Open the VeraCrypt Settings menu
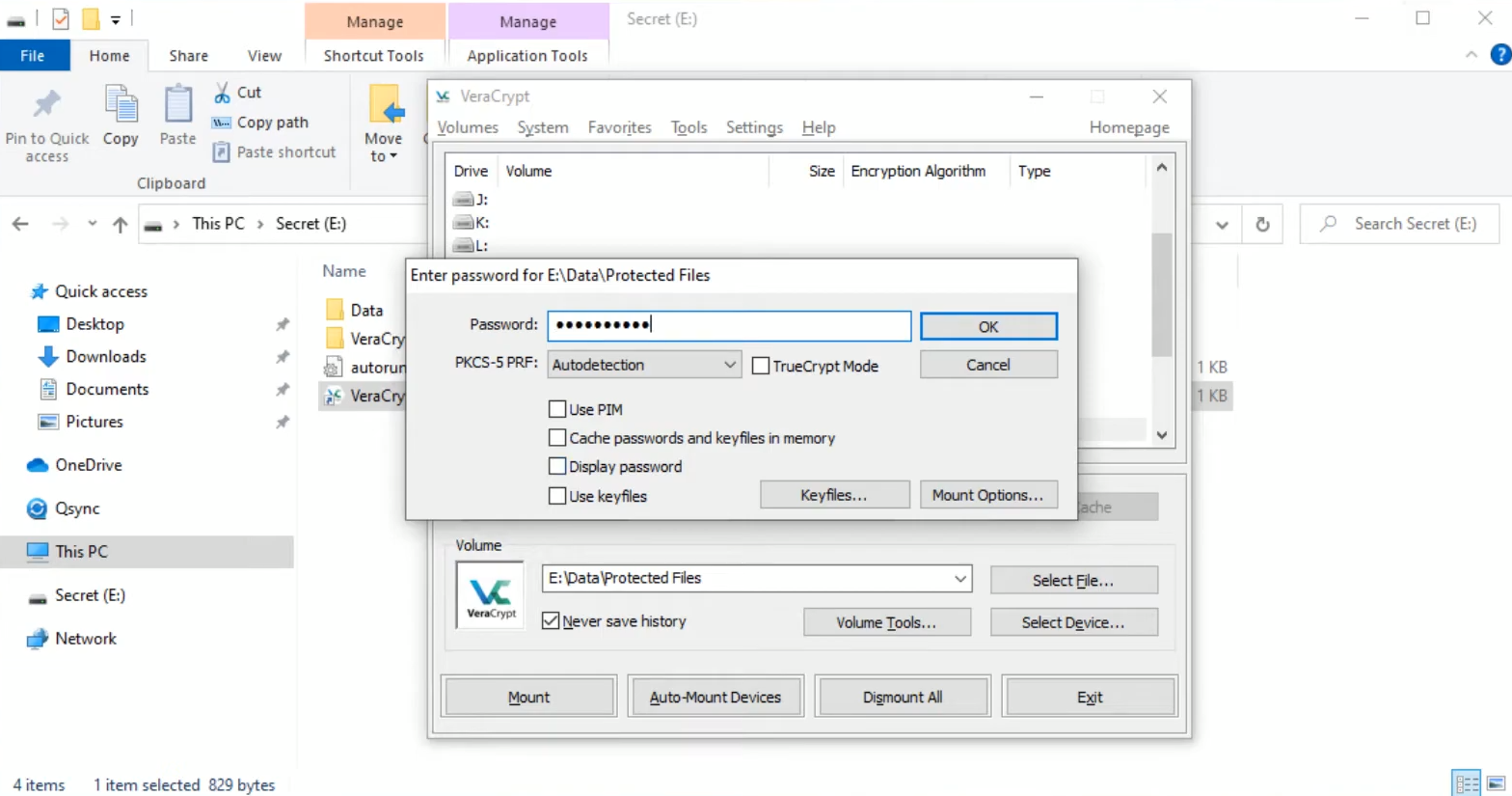The width and height of the screenshot is (1512, 796). [754, 127]
